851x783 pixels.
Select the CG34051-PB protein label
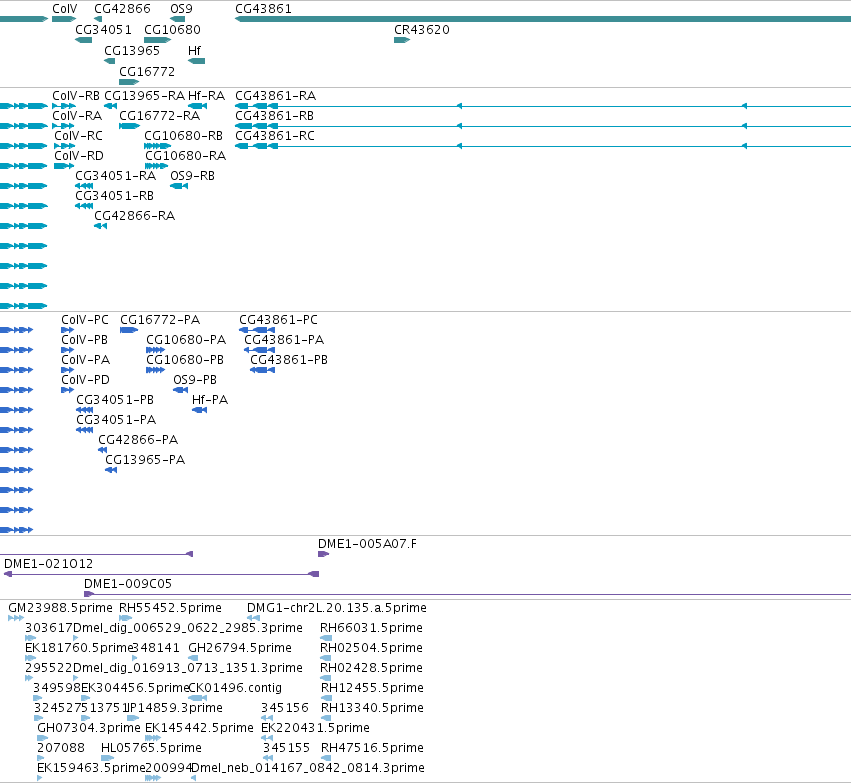[x=115, y=400]
